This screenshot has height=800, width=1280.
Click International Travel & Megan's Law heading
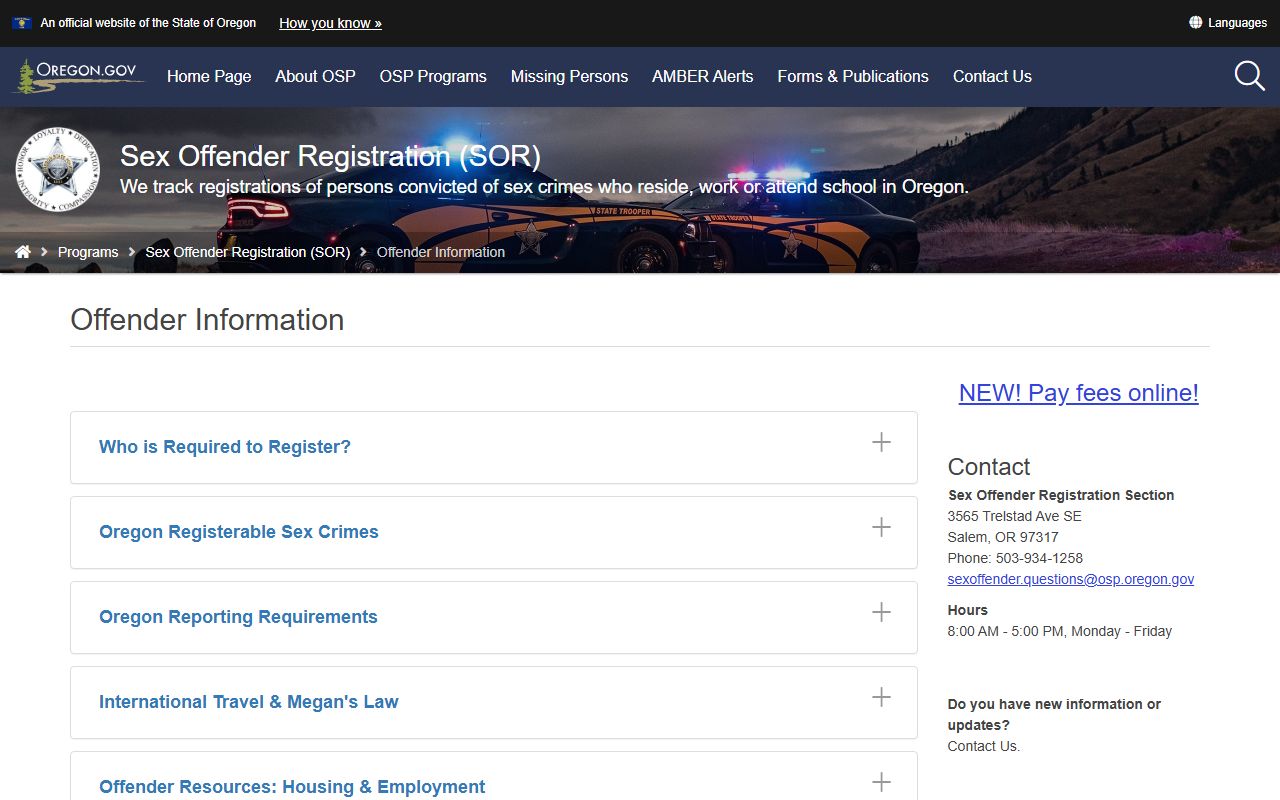(249, 702)
